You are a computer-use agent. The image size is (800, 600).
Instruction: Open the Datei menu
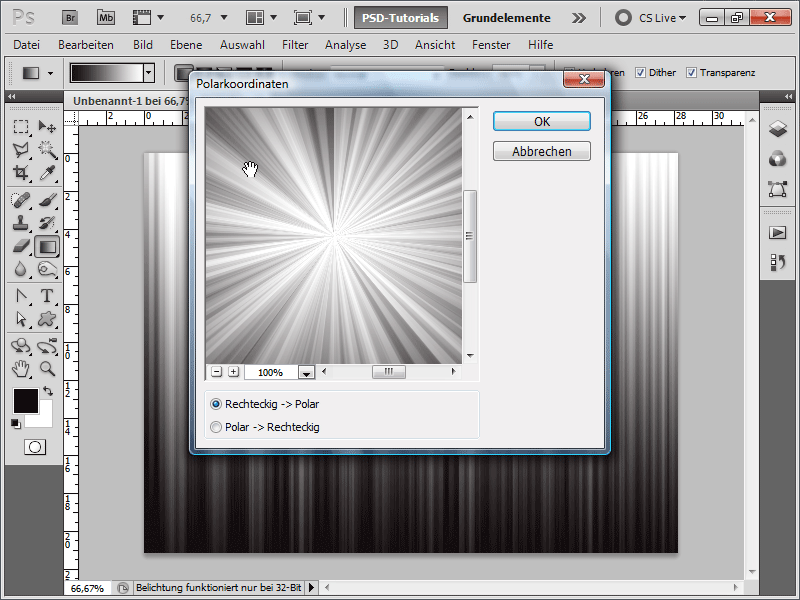pos(27,45)
